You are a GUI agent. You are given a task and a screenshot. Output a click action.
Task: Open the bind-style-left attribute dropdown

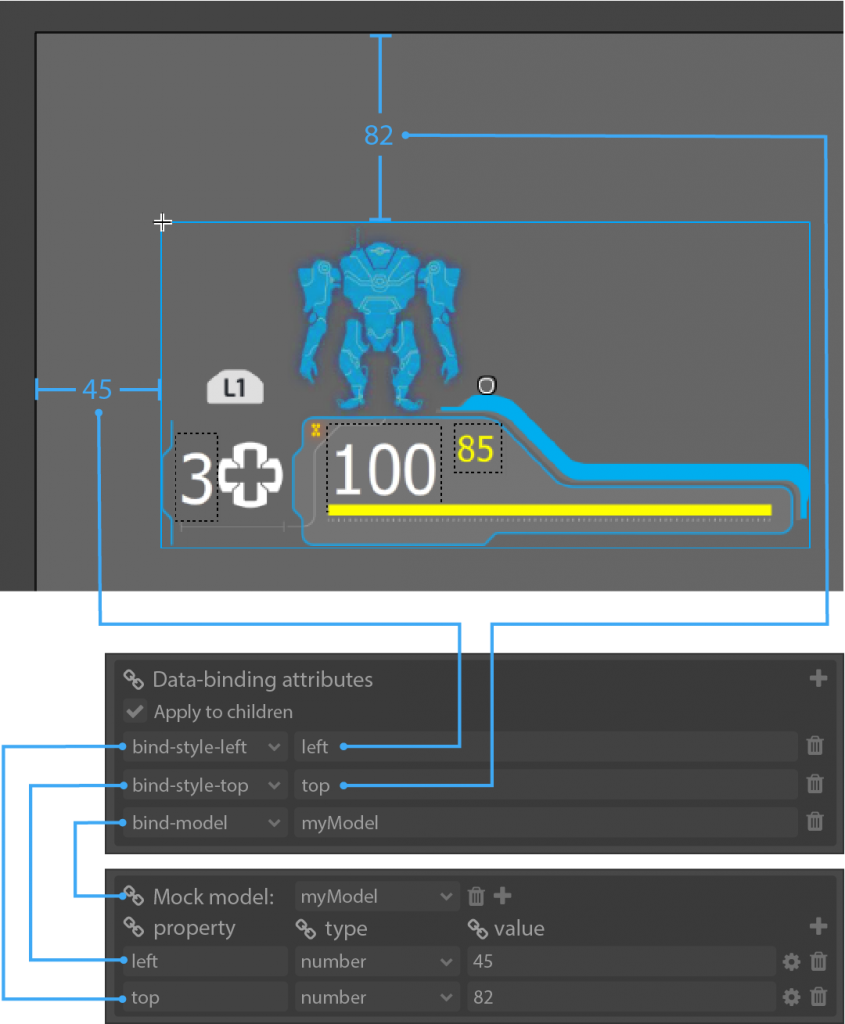pyautogui.click(x=273, y=747)
